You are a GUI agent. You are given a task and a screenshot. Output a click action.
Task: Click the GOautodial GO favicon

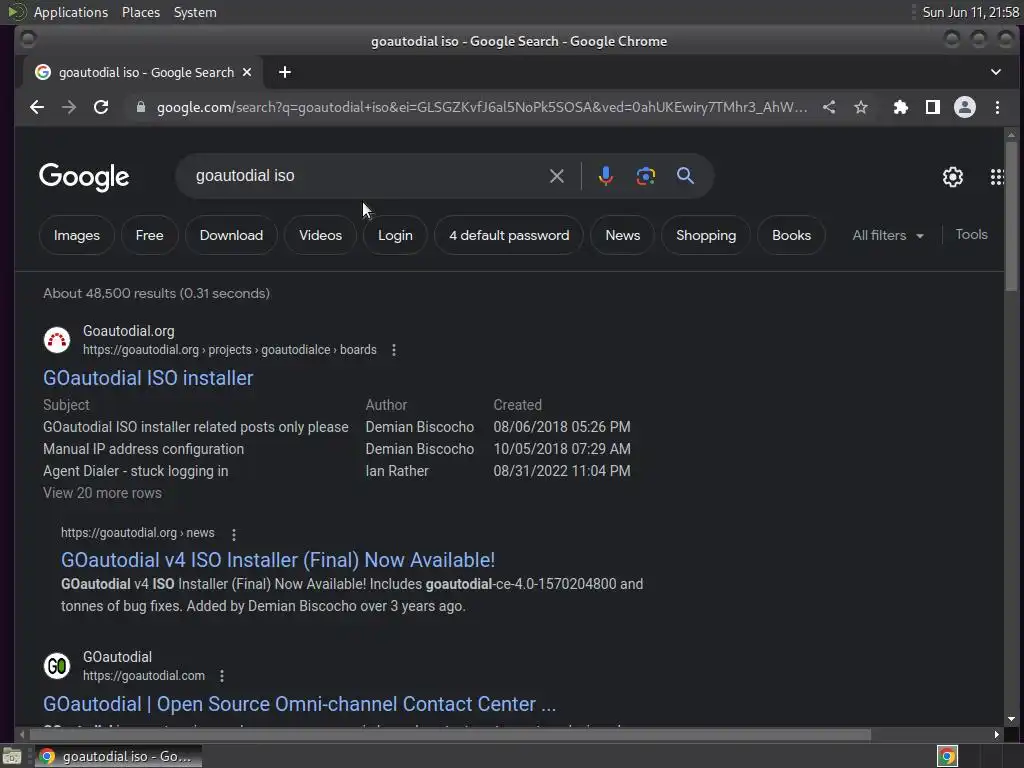(57, 666)
